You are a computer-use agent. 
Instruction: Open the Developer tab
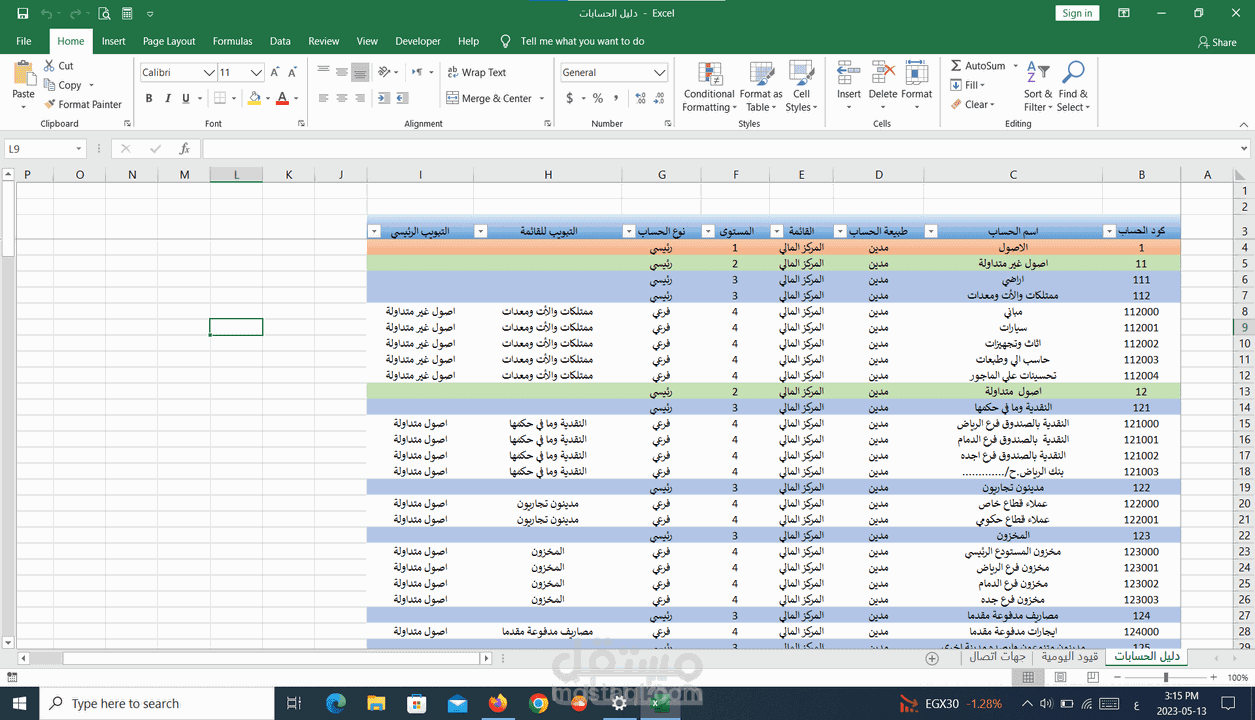[x=418, y=41]
